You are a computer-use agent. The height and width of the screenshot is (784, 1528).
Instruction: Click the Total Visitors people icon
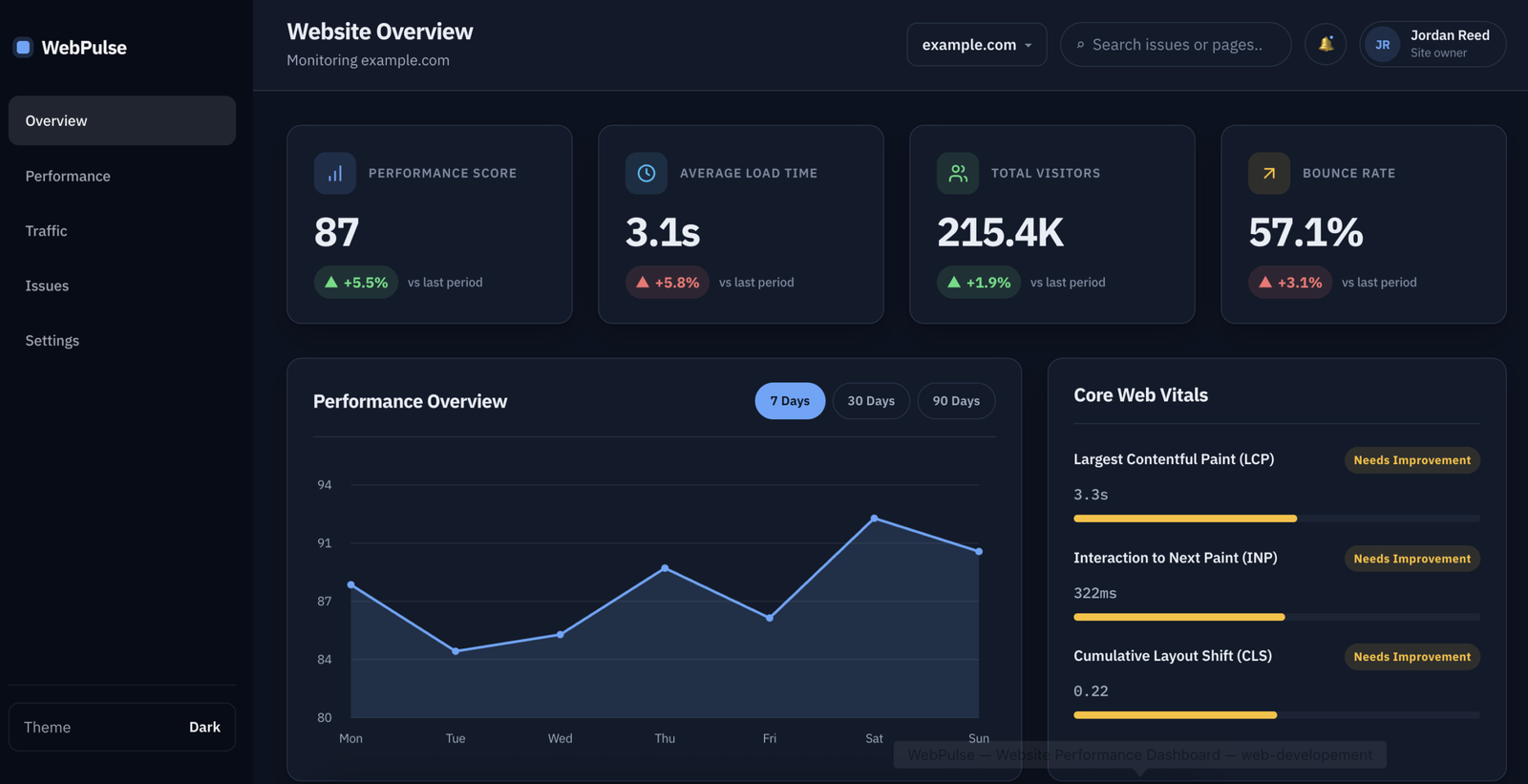point(958,174)
